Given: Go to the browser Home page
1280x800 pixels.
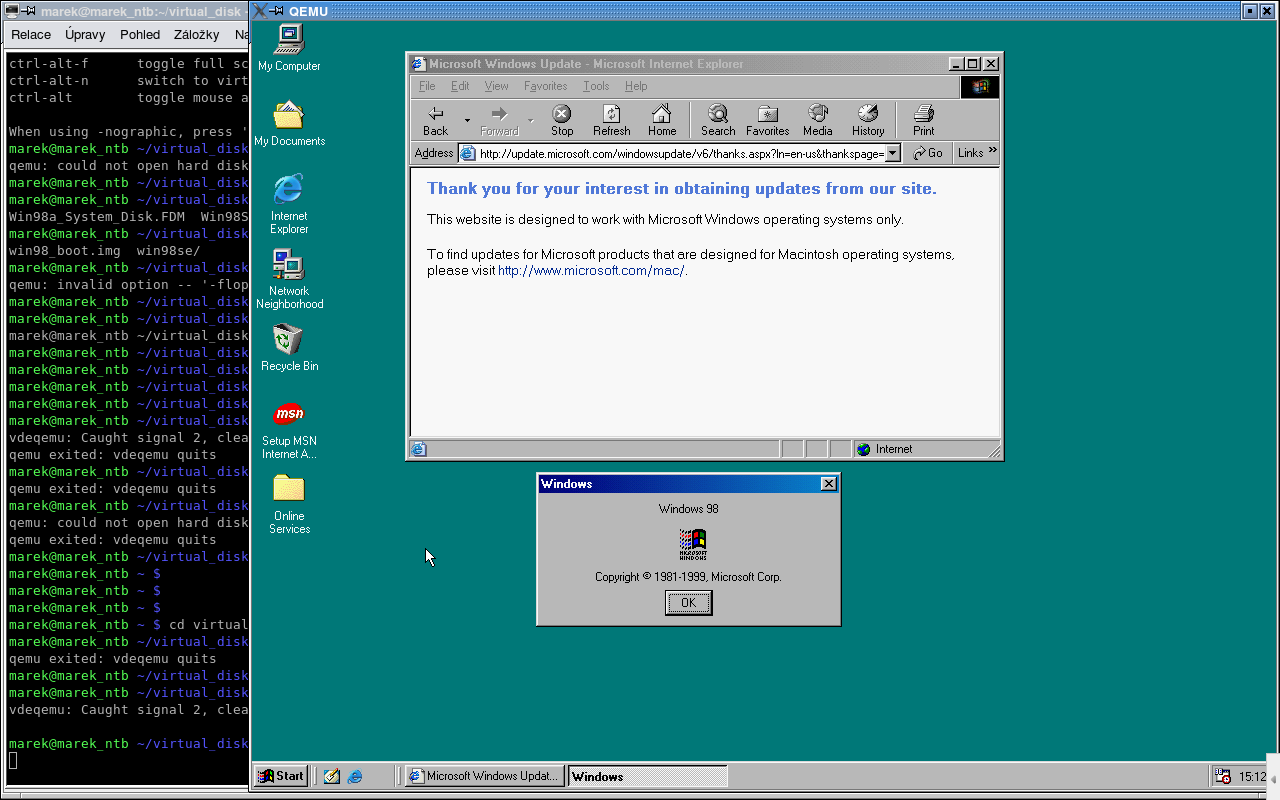Looking at the screenshot, I should pyautogui.click(x=661, y=120).
